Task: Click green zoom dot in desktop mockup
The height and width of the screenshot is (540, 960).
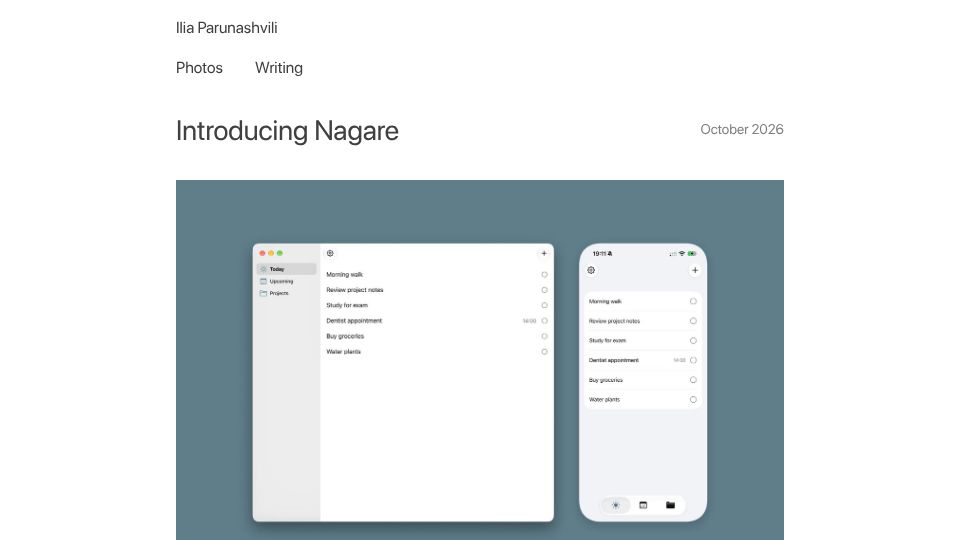Action: (280, 253)
